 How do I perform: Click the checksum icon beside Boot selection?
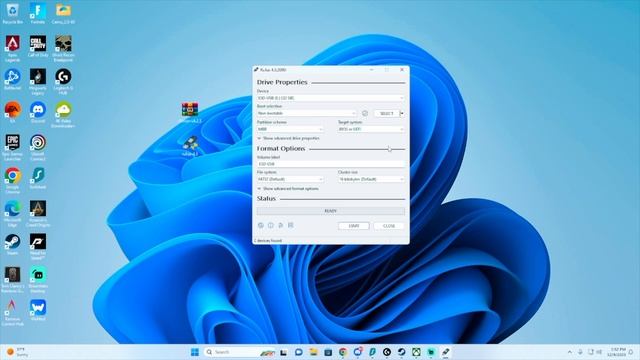coord(365,113)
